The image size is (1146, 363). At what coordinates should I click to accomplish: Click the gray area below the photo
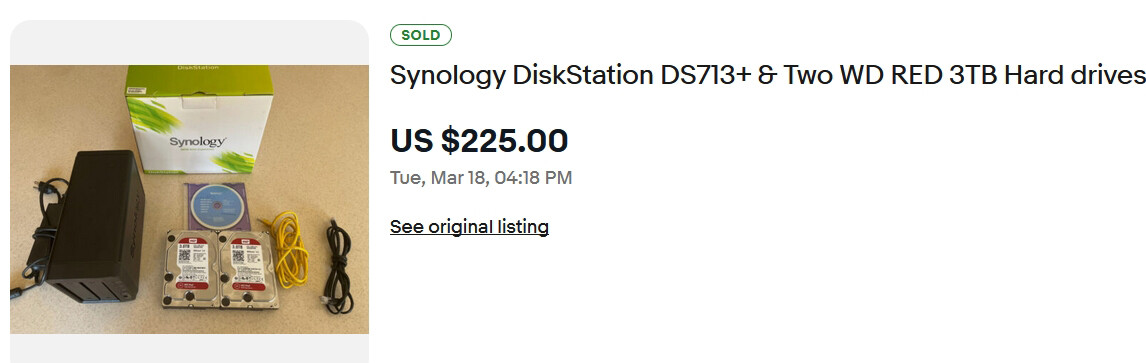(189, 348)
